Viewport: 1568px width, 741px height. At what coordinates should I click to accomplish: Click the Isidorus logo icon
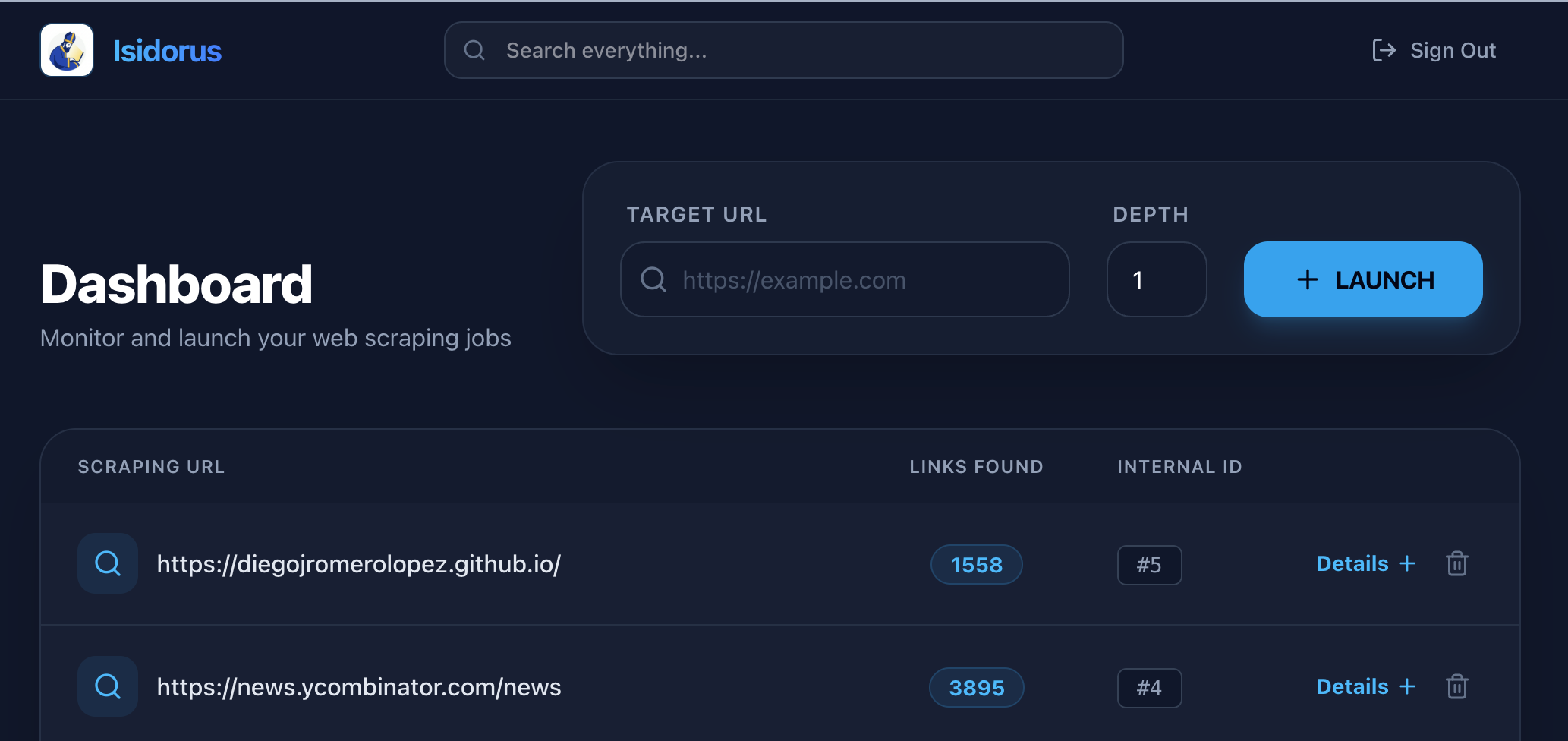tap(67, 50)
